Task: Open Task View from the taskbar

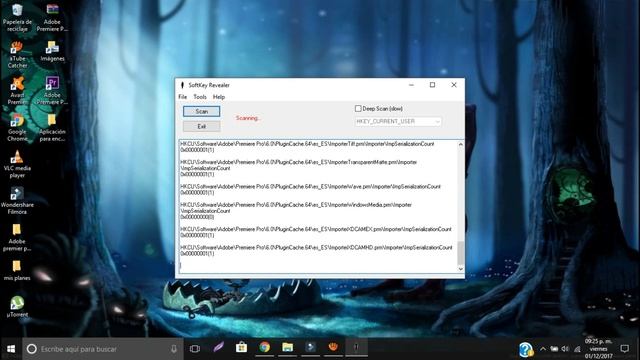Action: point(195,349)
